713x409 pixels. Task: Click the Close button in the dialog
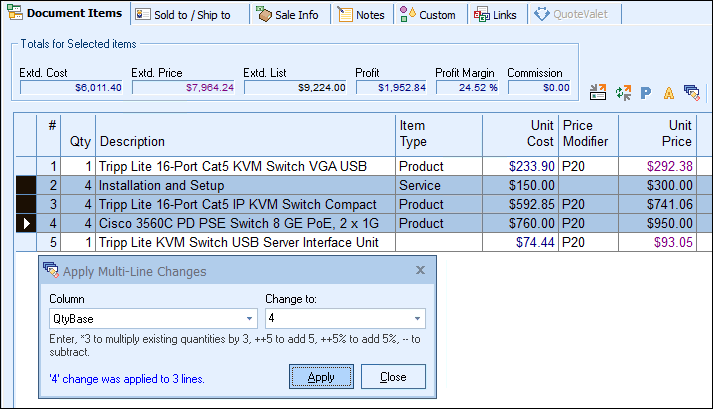pos(393,377)
